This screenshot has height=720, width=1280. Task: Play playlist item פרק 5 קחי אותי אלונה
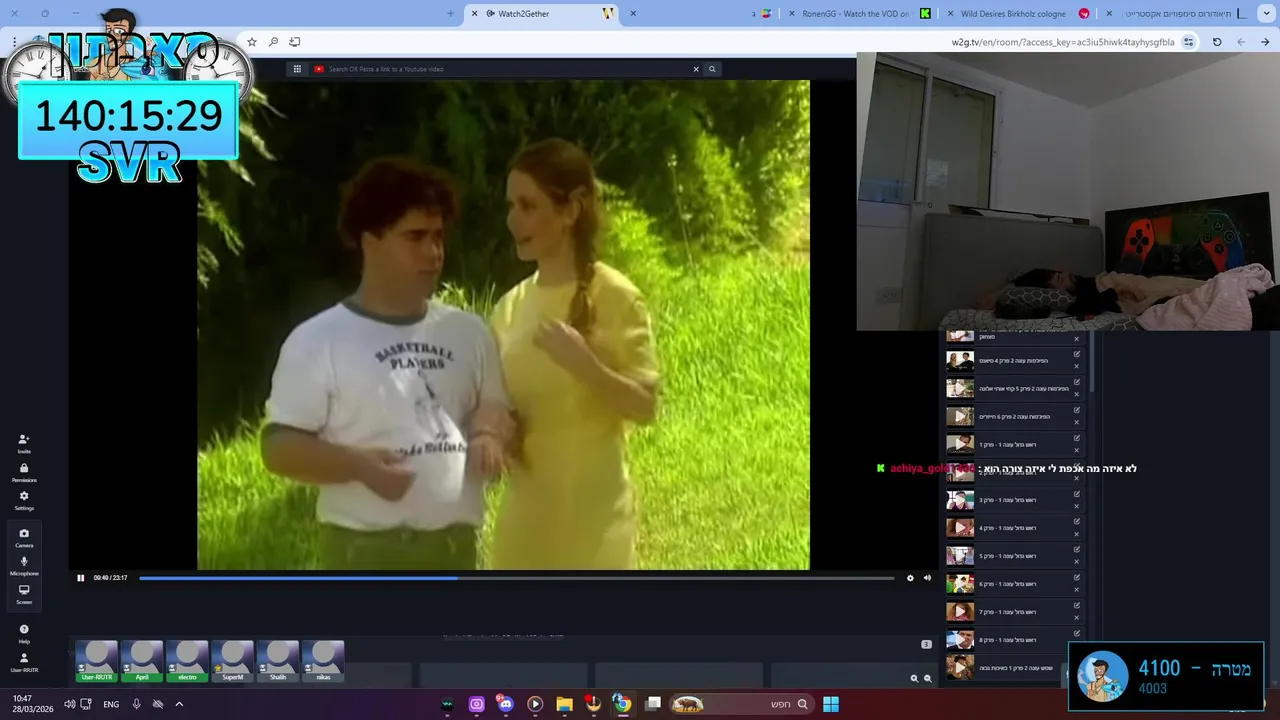tap(960, 388)
